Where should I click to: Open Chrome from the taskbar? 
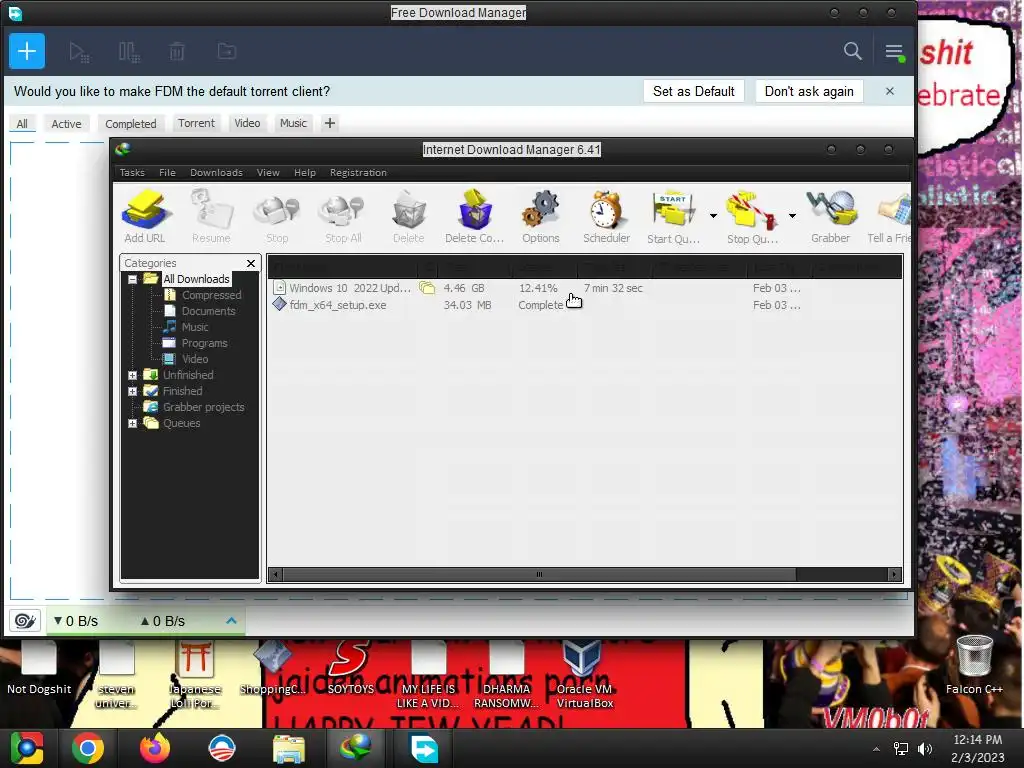pyautogui.click(x=88, y=748)
